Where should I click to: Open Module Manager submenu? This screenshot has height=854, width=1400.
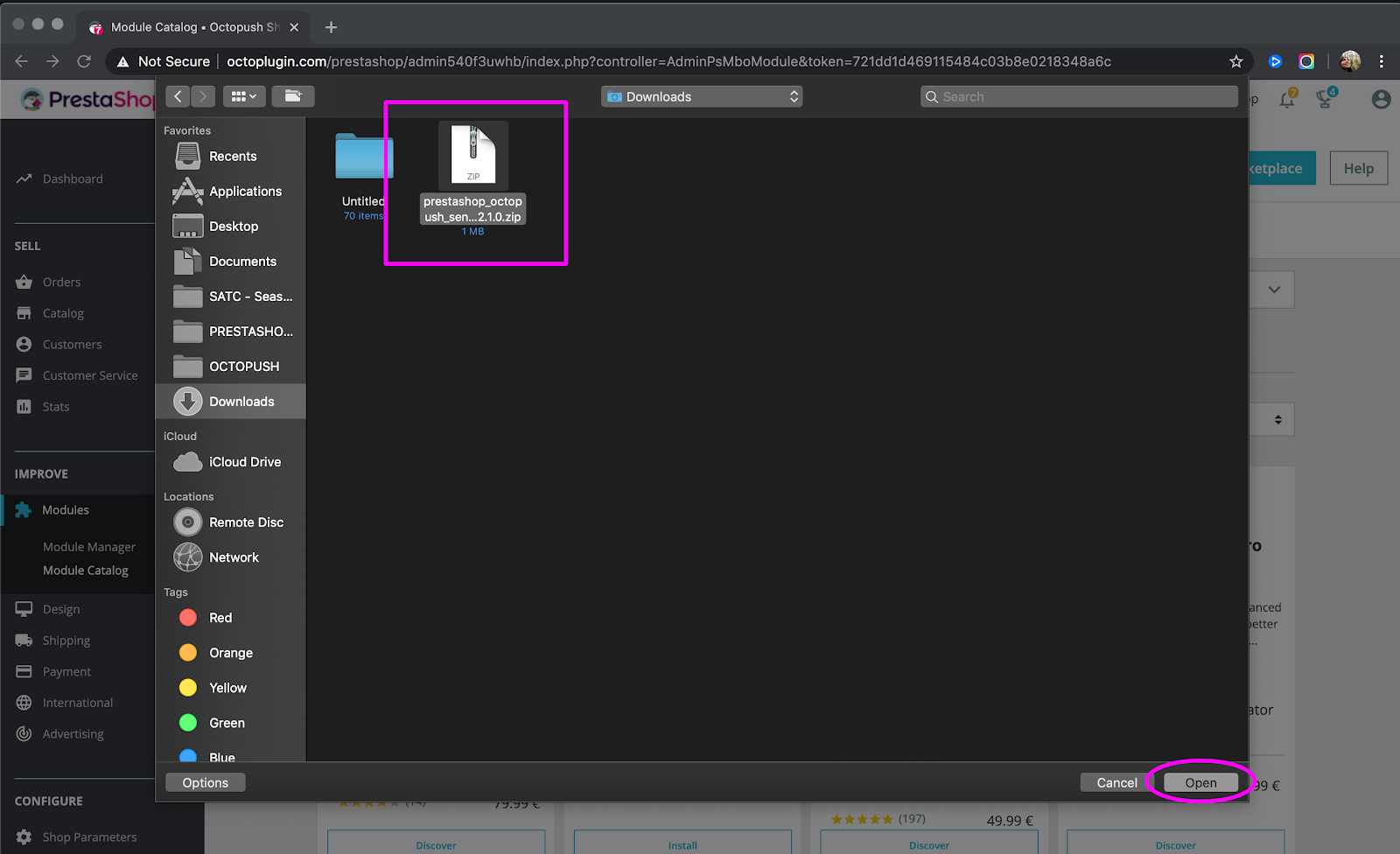pos(89,547)
